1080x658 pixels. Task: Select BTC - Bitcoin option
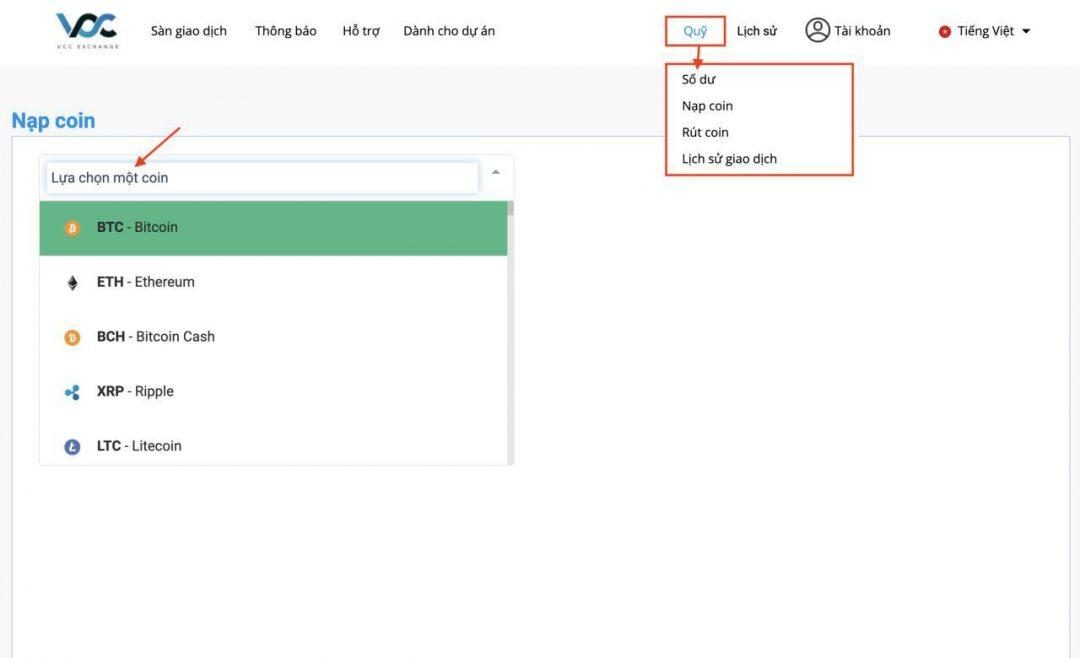pos(273,228)
